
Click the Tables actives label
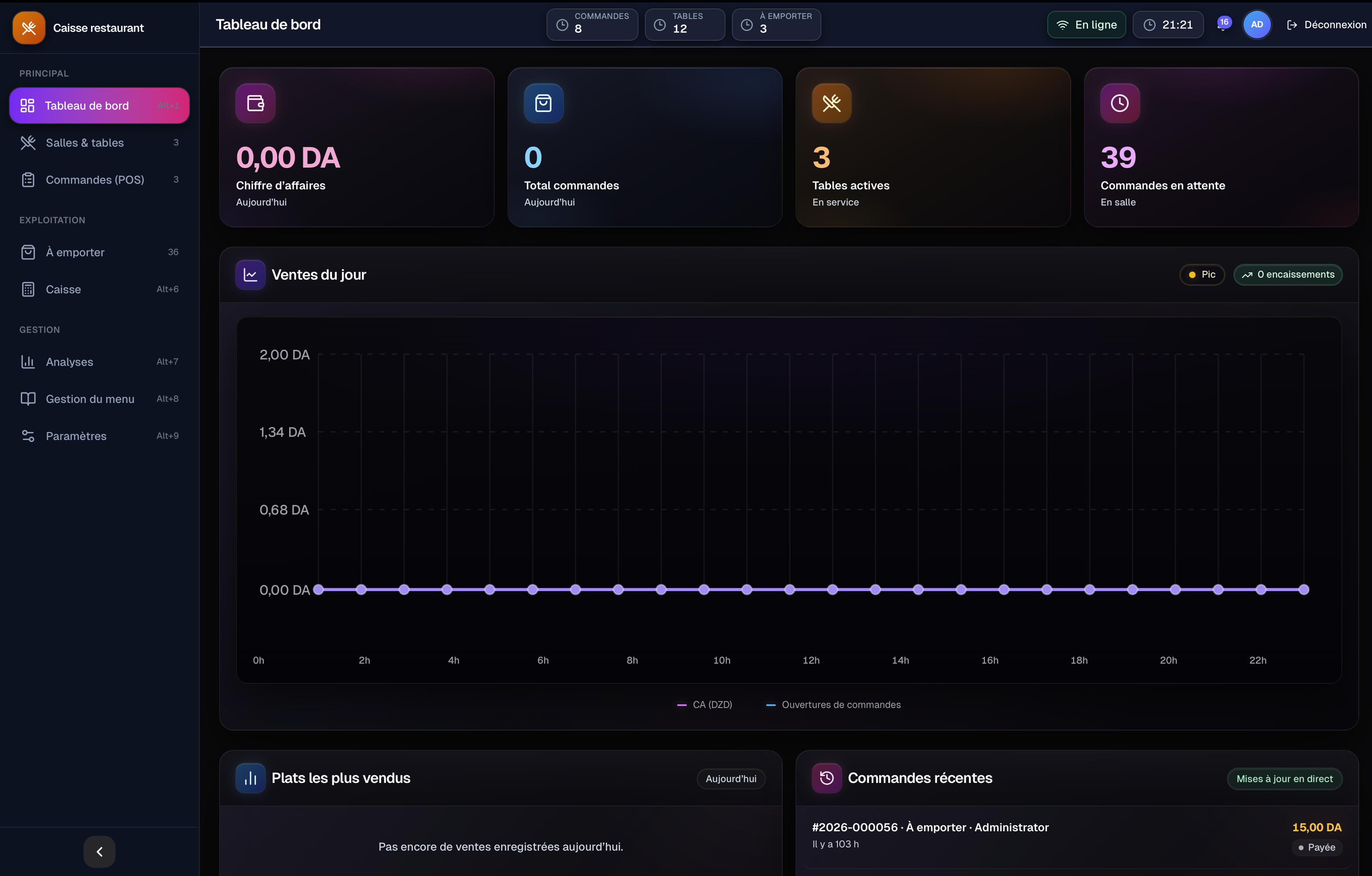point(851,185)
